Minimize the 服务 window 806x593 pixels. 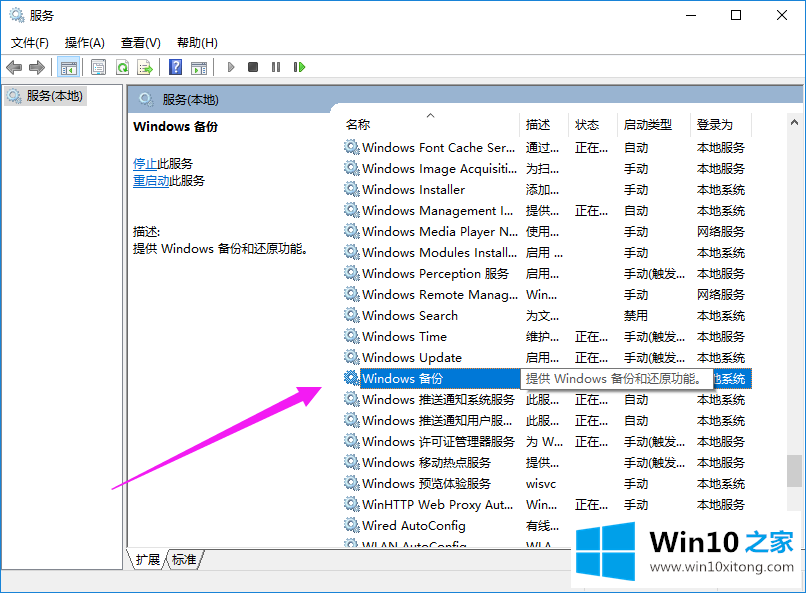pyautogui.click(x=691, y=15)
